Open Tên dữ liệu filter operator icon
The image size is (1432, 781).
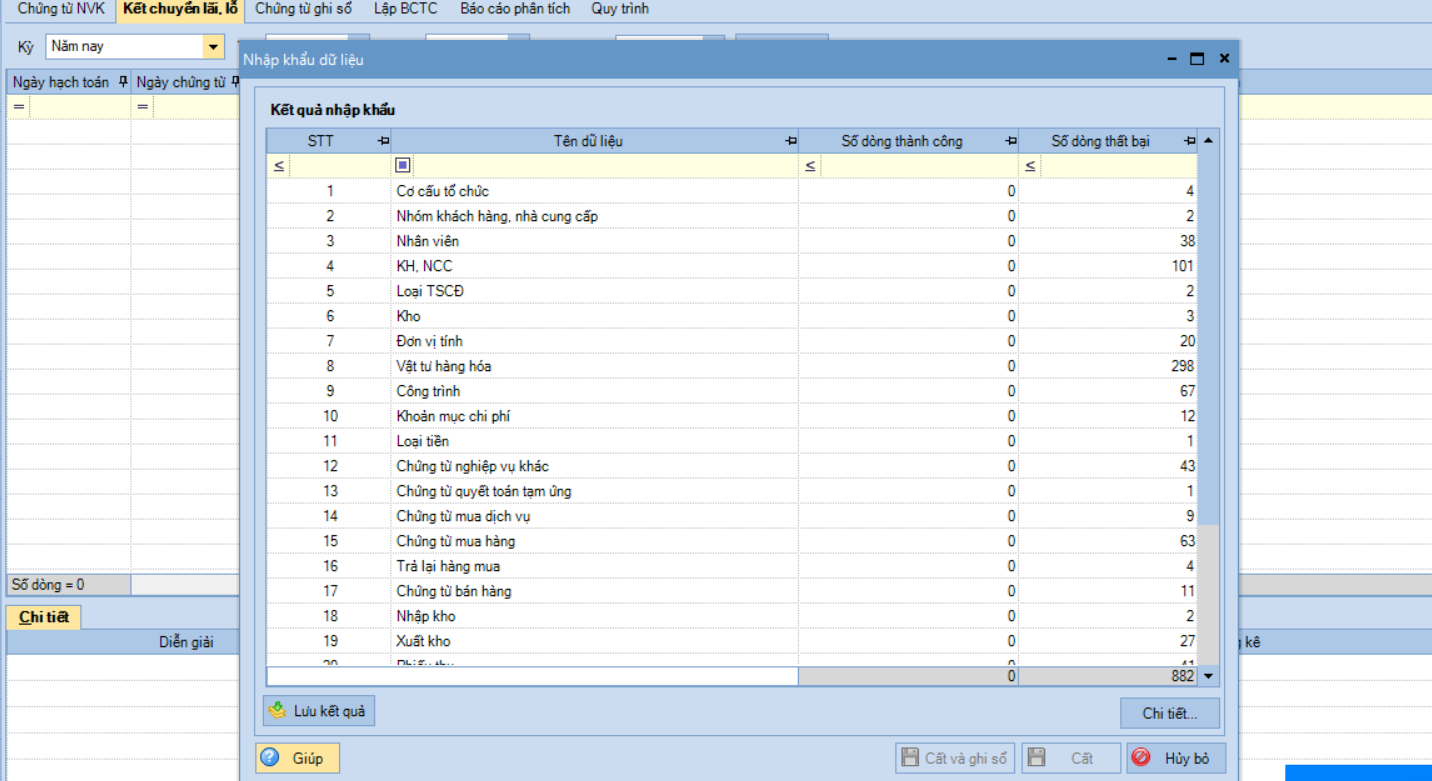[403, 166]
